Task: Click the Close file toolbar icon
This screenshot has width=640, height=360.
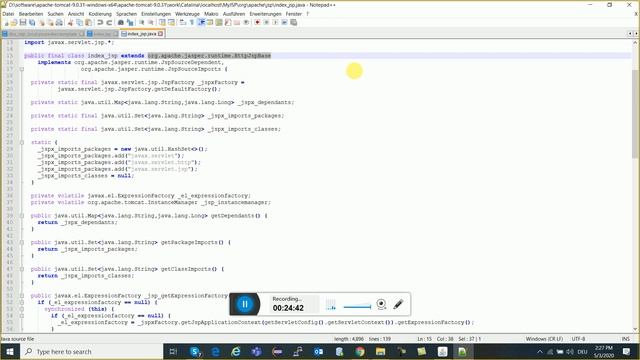Action: (42, 22)
